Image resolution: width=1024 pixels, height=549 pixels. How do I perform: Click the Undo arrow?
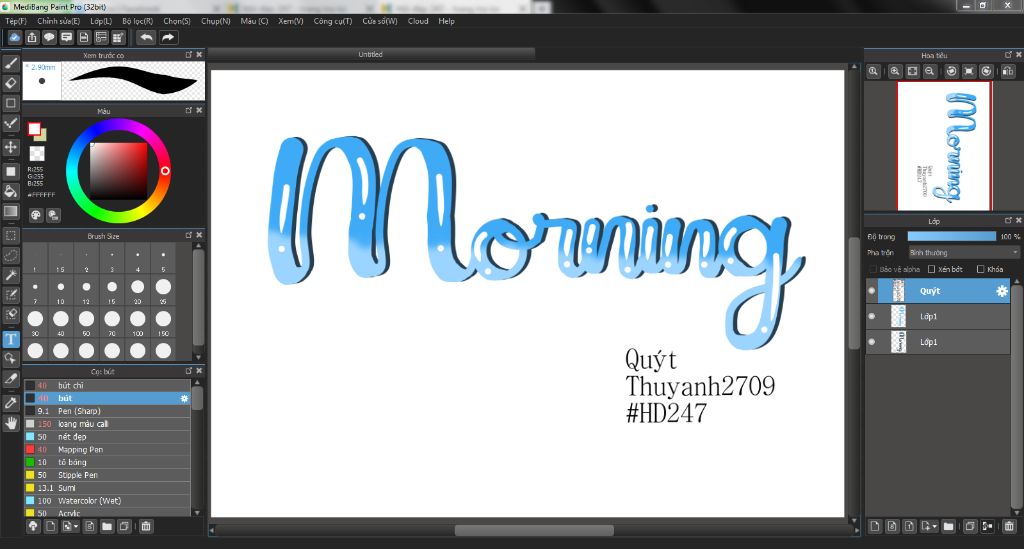point(146,37)
